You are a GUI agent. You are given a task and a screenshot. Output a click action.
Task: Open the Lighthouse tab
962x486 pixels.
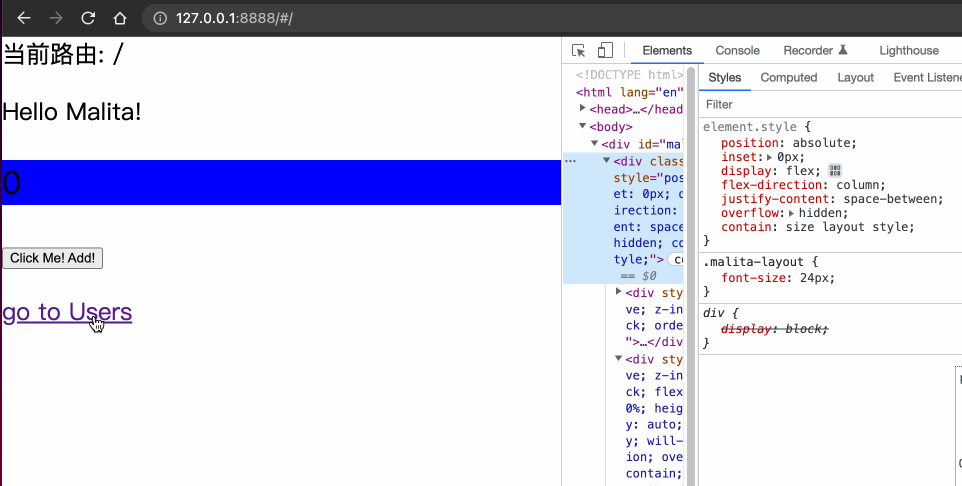tap(909, 51)
